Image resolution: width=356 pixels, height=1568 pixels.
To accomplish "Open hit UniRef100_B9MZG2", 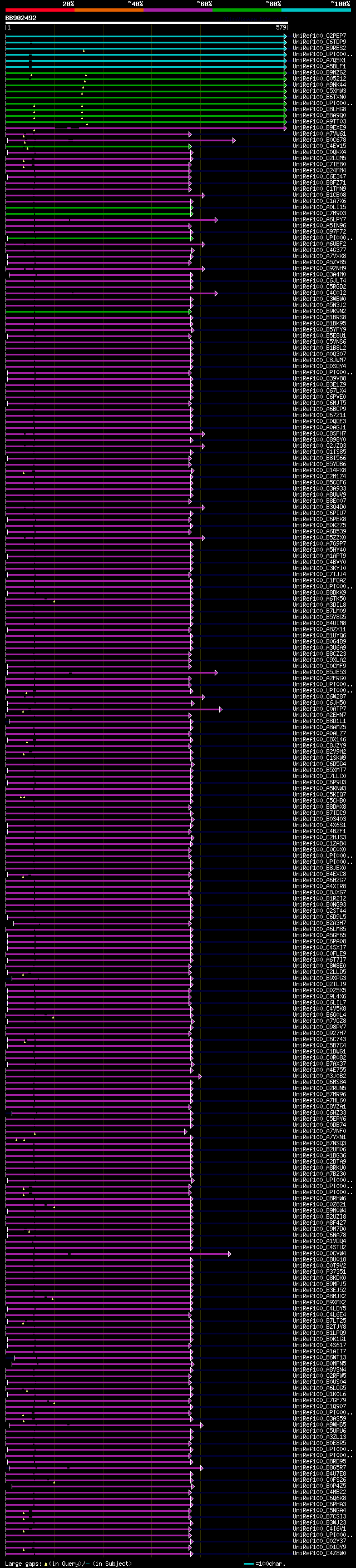I will click(x=319, y=72).
